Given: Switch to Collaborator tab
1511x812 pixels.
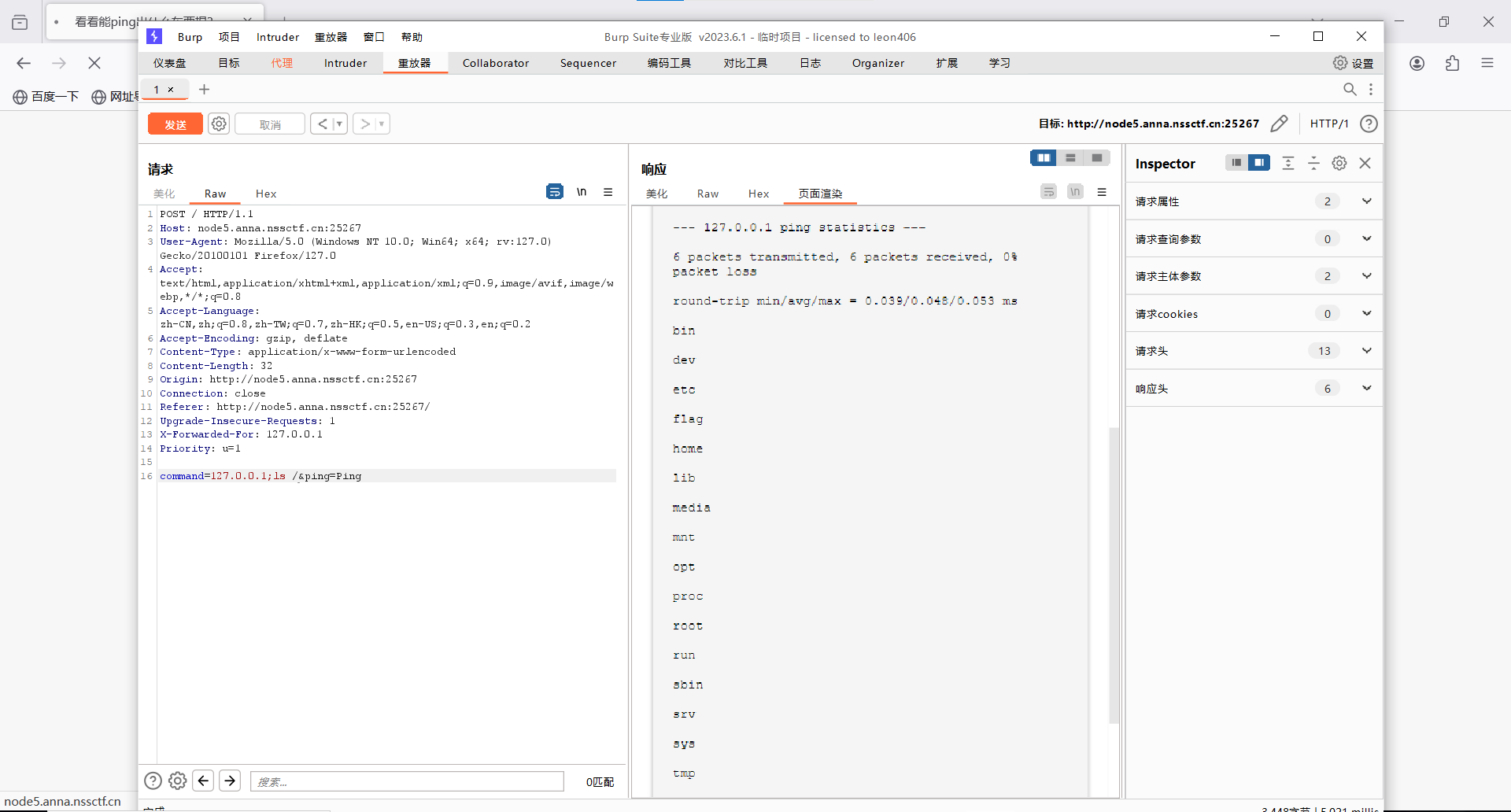Looking at the screenshot, I should tap(496, 63).
